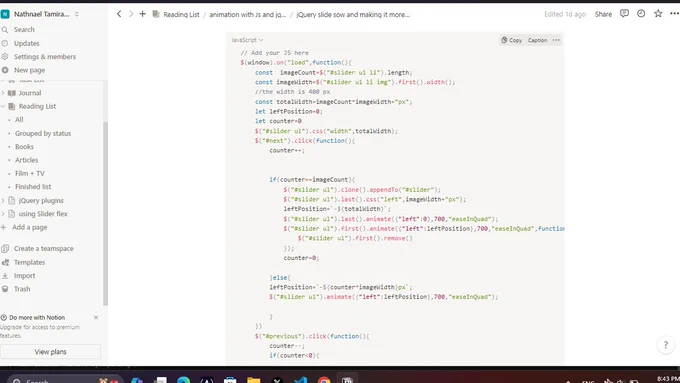Image resolution: width=680 pixels, height=383 pixels.
Task: Click the taskbar clock showing 8:43 PM
Action: tap(668, 379)
